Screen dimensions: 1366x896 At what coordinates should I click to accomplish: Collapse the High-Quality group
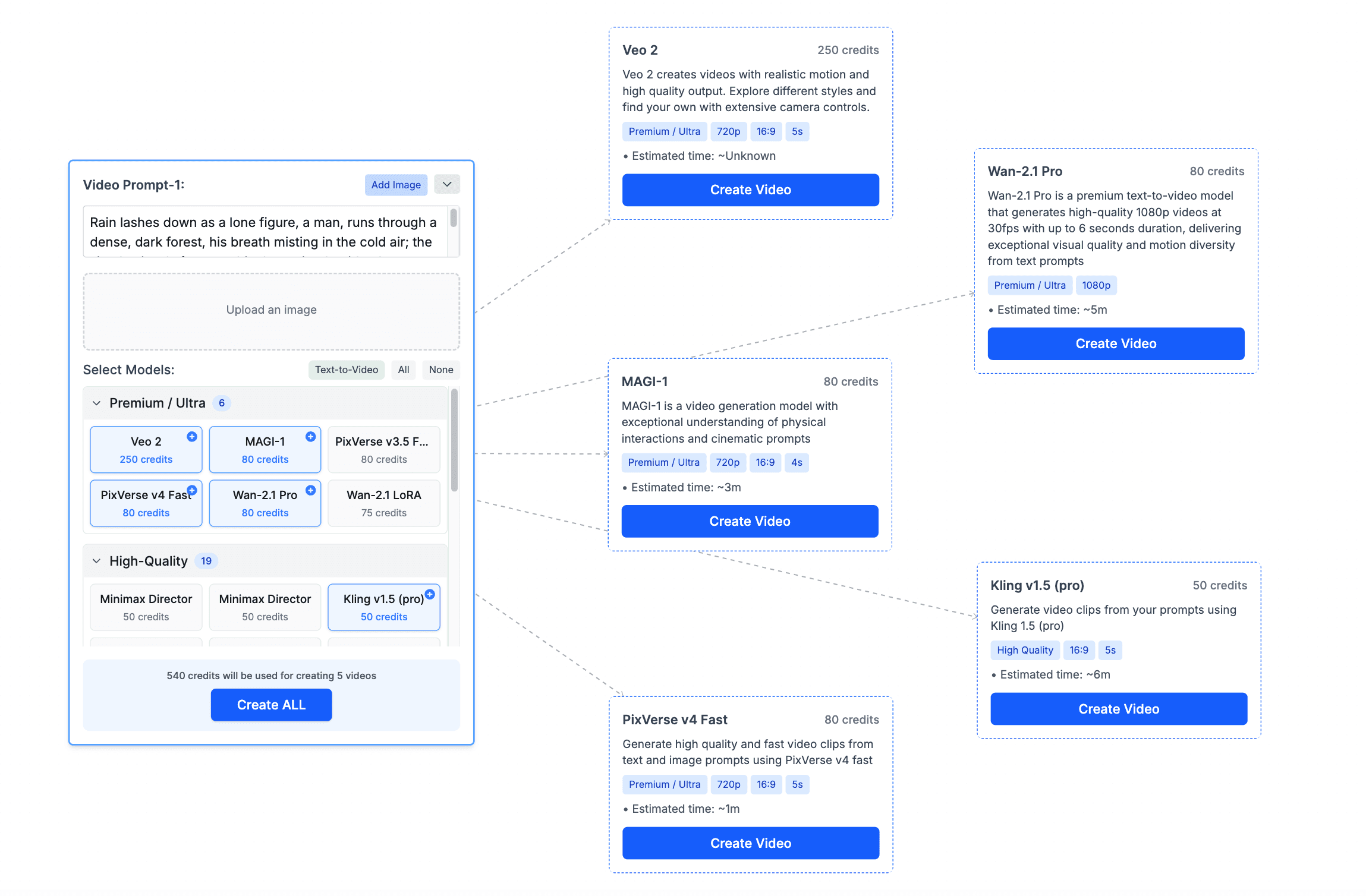coord(97,561)
